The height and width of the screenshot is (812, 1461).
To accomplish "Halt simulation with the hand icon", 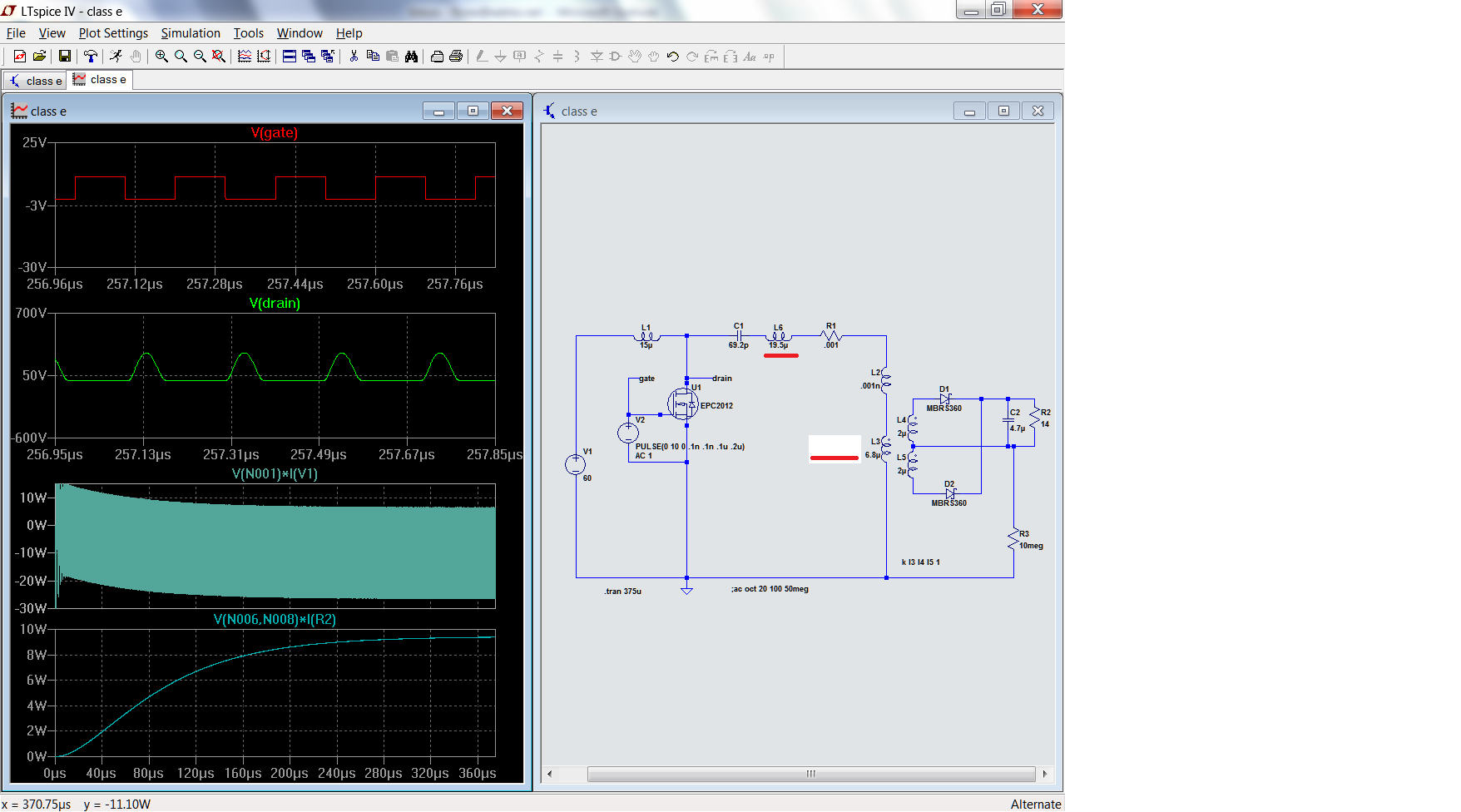I will click(x=135, y=57).
